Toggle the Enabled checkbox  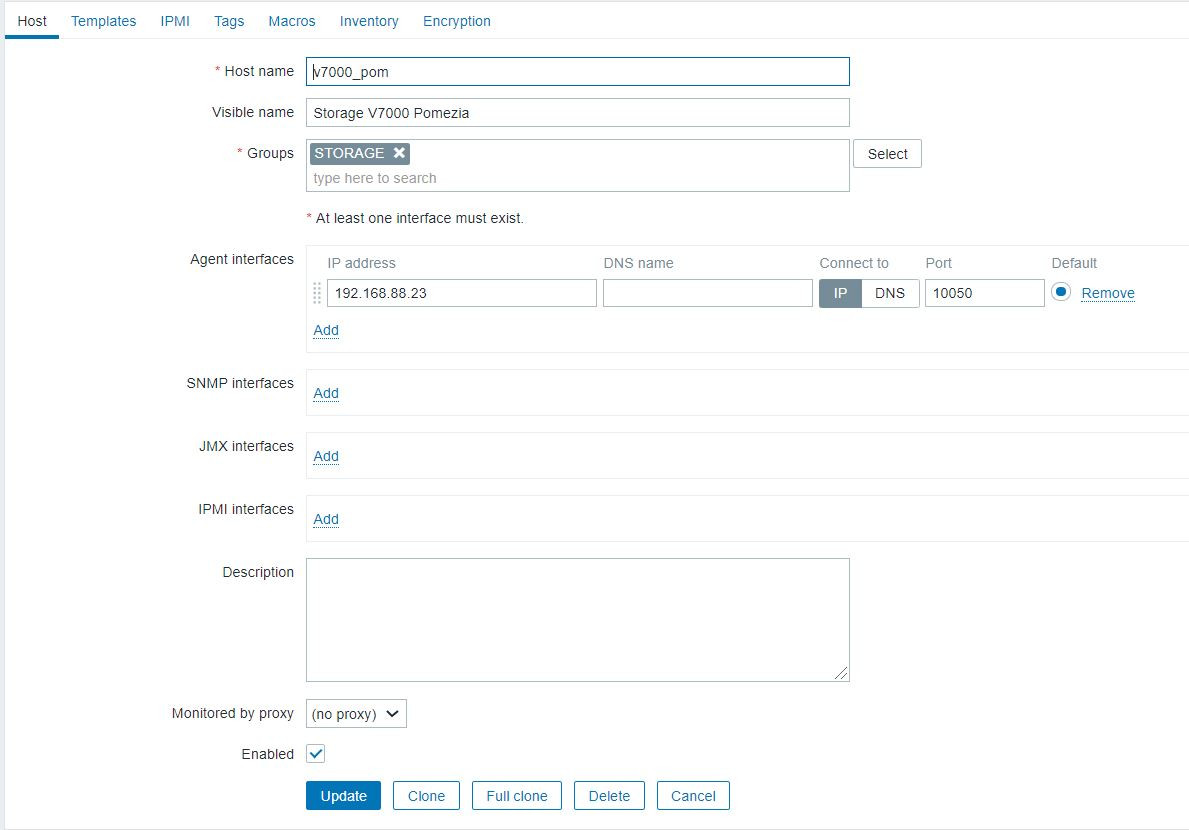coord(315,753)
